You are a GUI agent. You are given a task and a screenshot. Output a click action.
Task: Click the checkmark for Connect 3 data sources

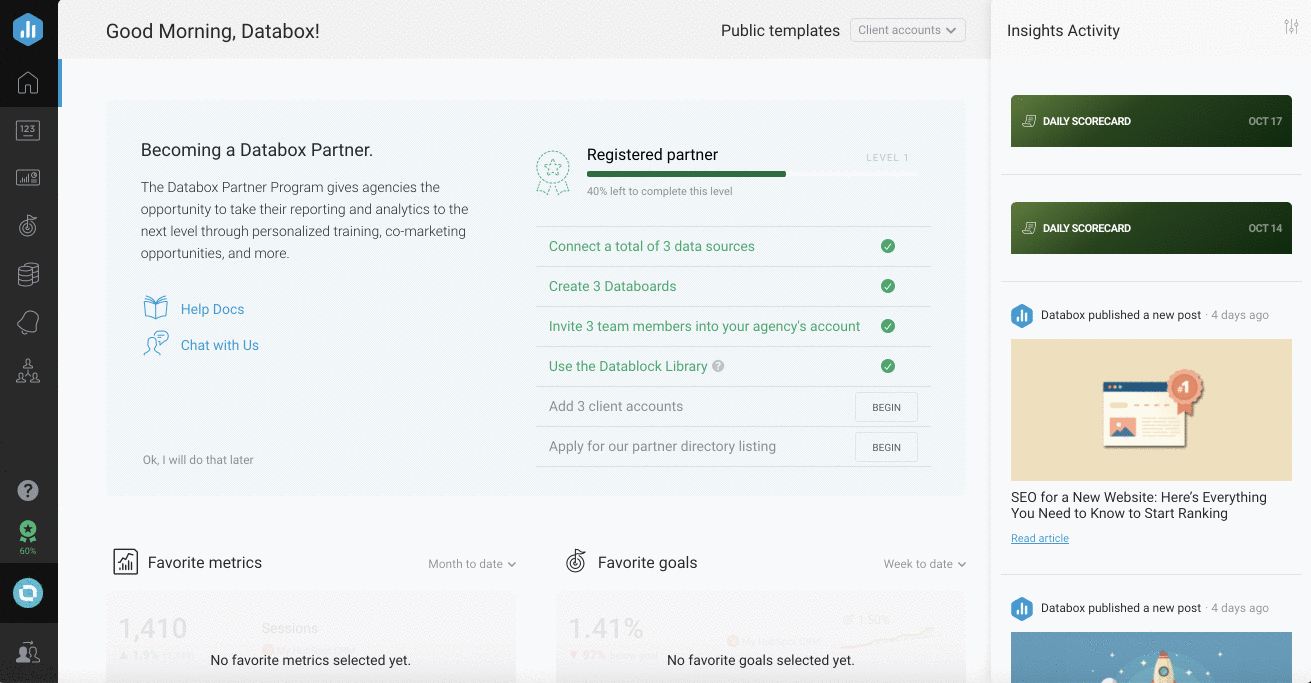[887, 246]
